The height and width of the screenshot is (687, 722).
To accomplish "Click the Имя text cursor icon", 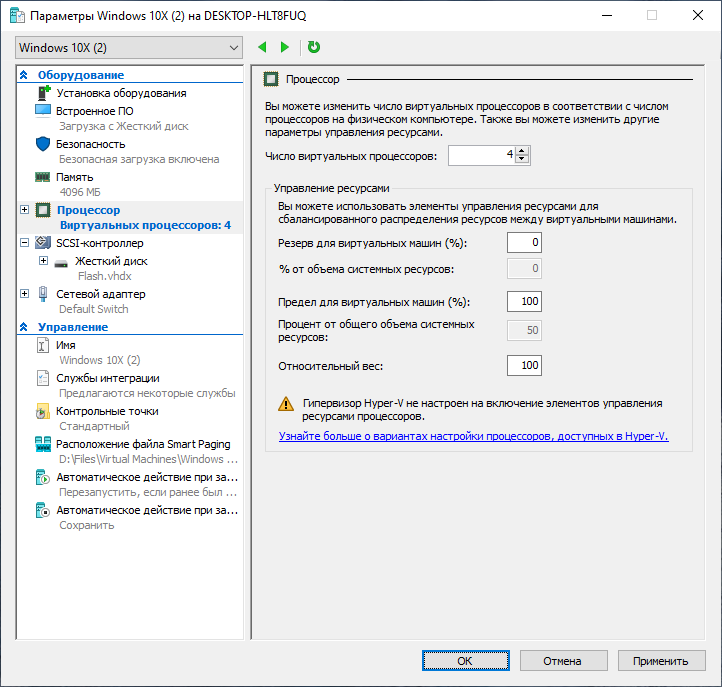I will 42,345.
